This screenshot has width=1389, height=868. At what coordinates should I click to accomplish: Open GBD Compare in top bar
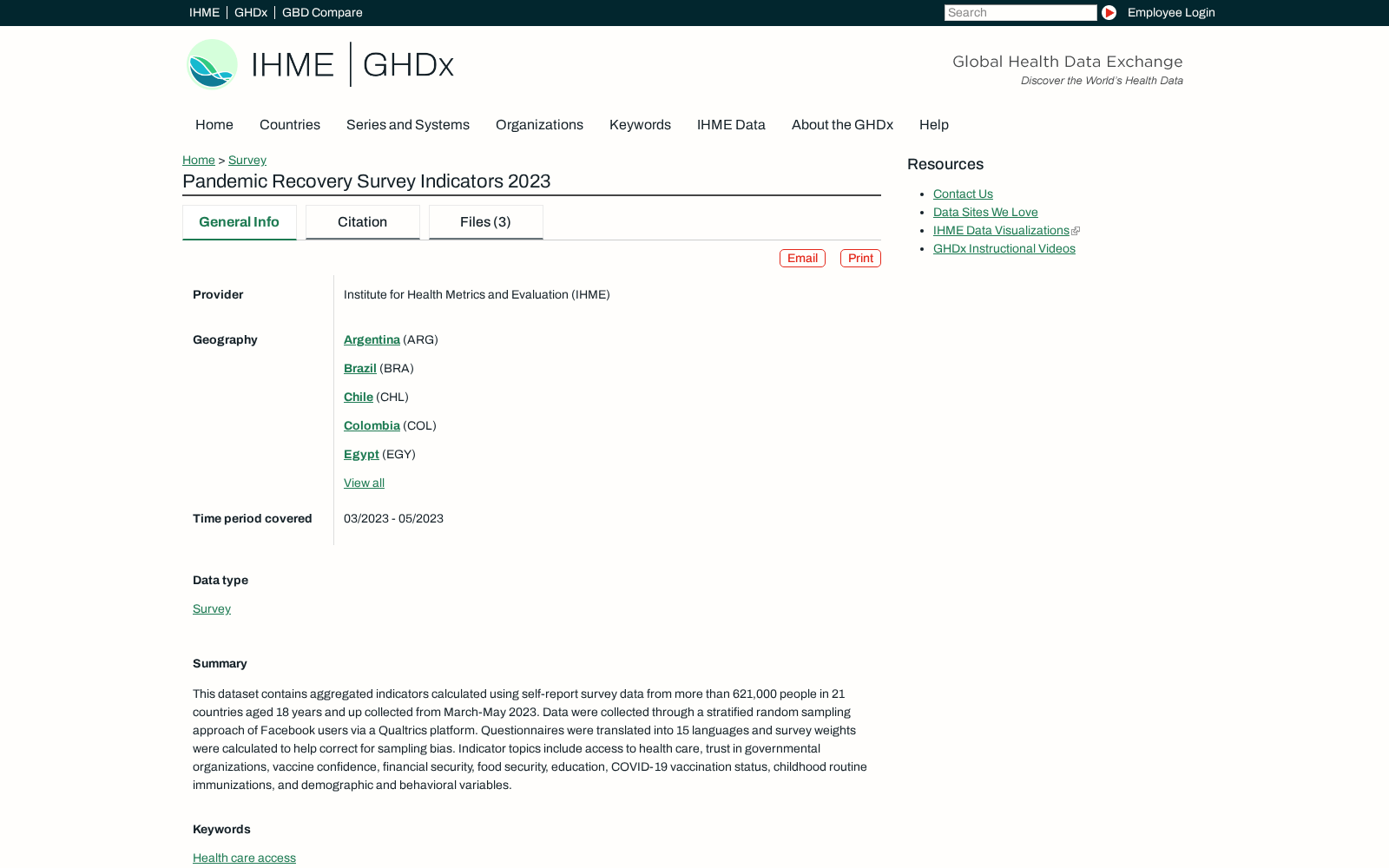click(322, 12)
